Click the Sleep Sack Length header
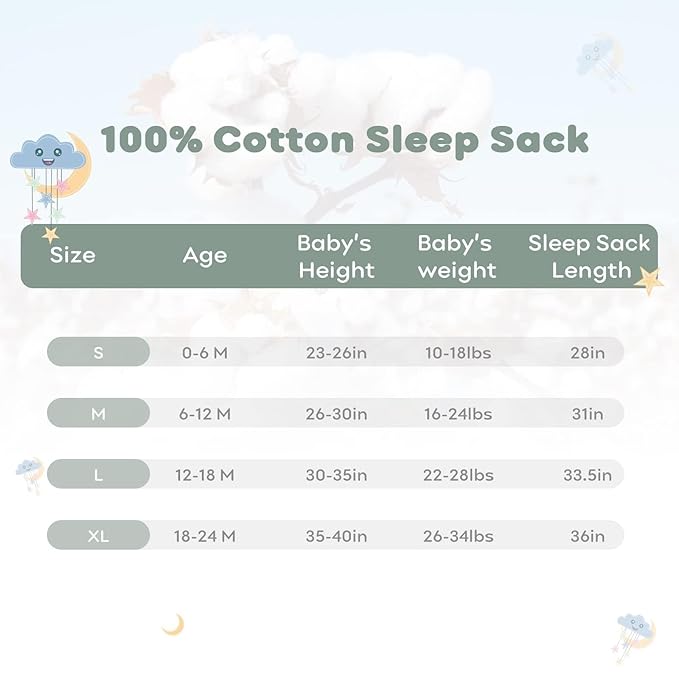679x679 pixels. click(x=589, y=256)
